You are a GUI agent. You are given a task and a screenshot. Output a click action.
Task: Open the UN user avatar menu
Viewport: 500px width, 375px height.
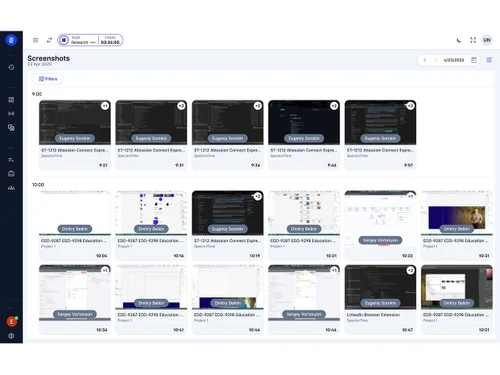[x=487, y=40]
